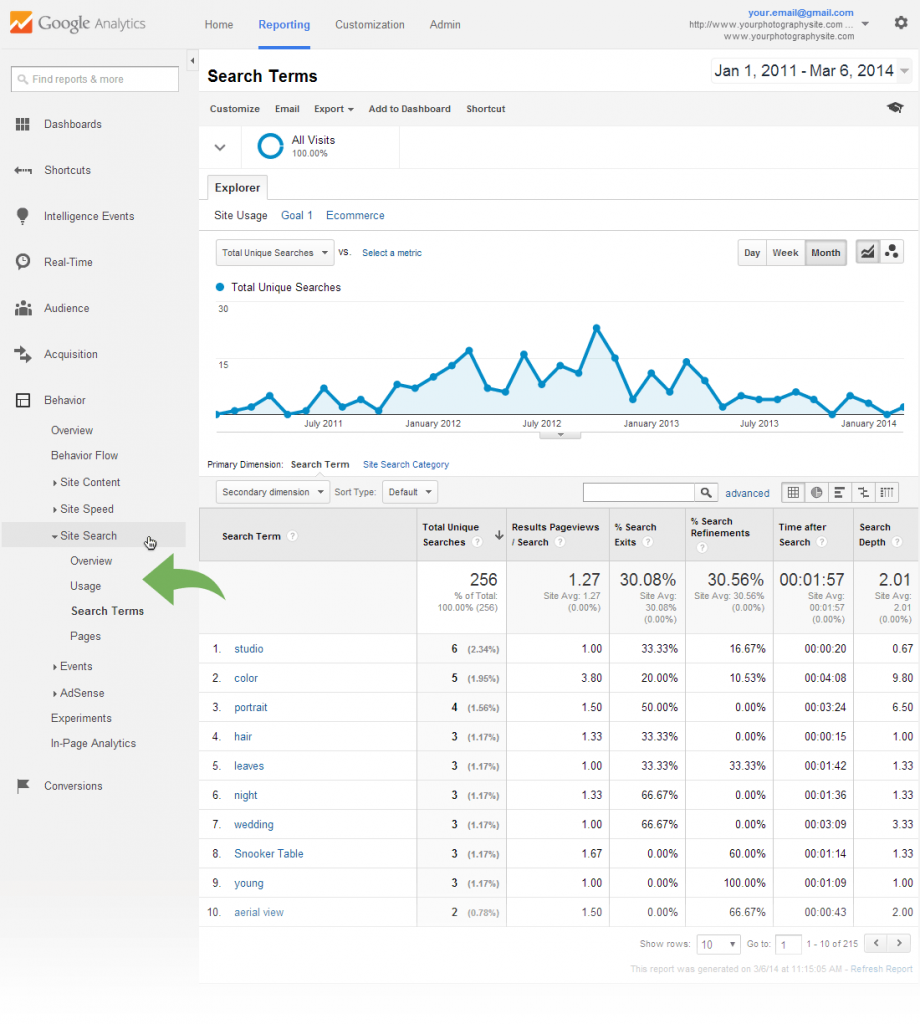
Task: Click the search magnifier in the filter box
Action: [x=707, y=492]
